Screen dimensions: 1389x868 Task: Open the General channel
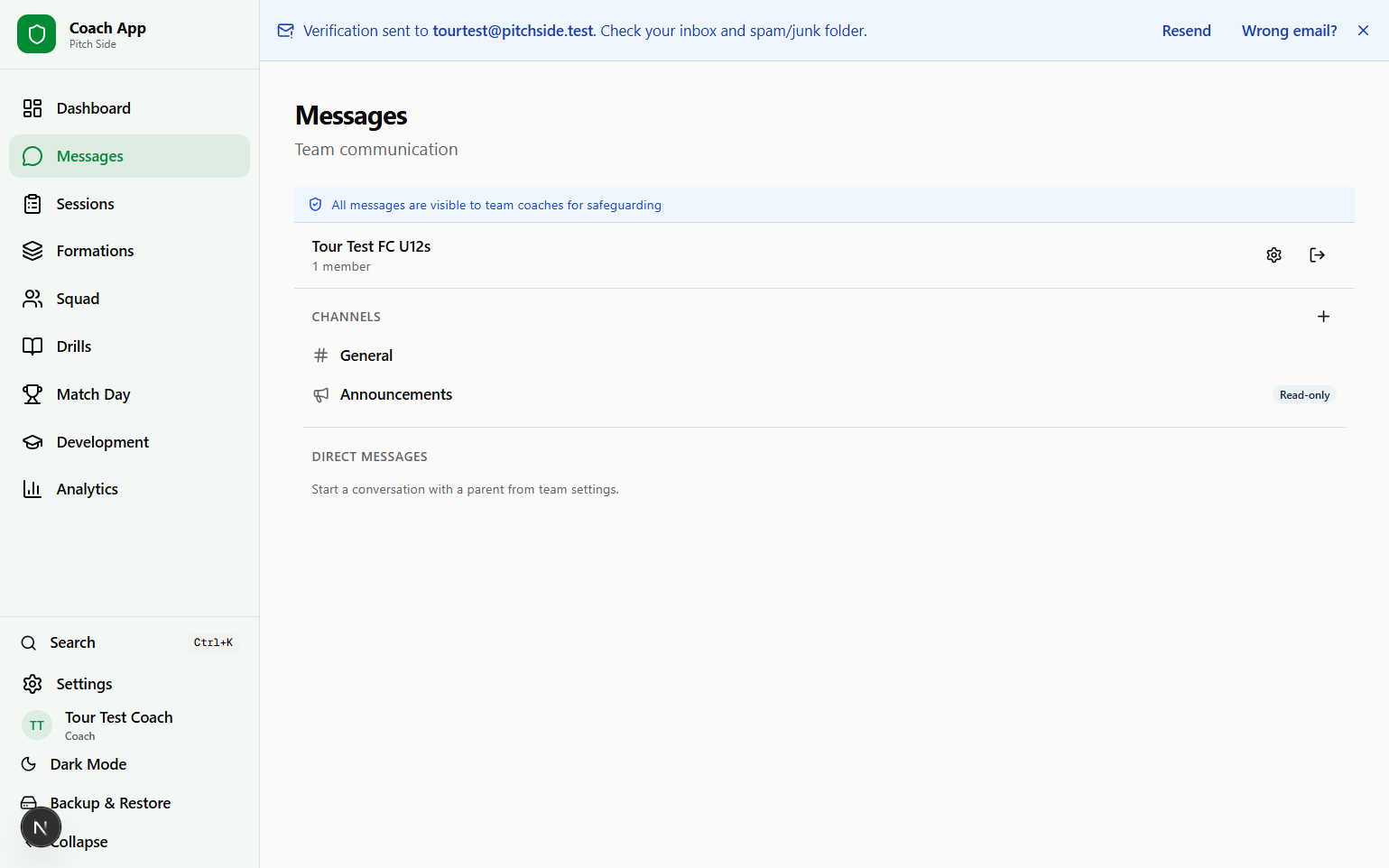(366, 356)
